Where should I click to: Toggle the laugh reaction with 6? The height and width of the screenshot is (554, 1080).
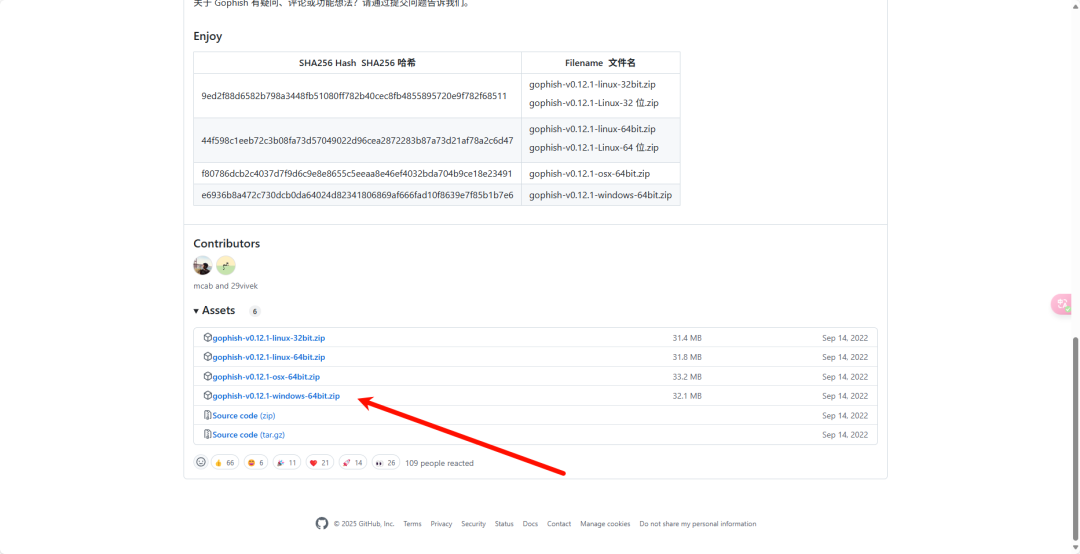pyautogui.click(x=256, y=462)
